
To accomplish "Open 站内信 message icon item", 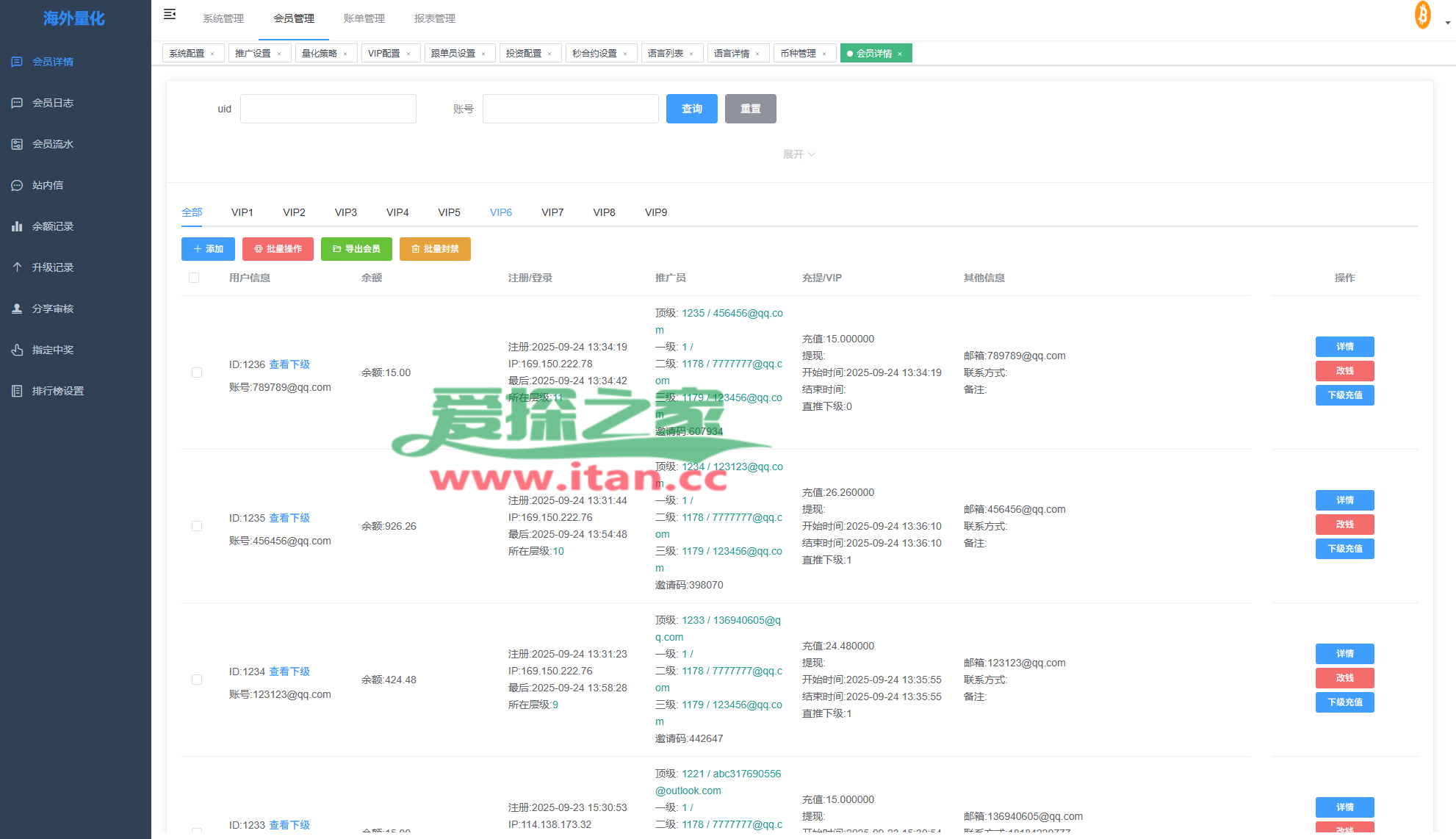I will pos(48,185).
